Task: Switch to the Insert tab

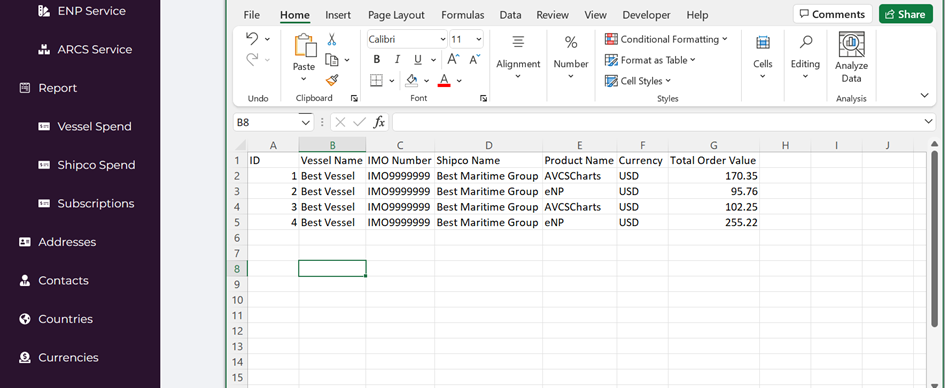Action: 338,16
